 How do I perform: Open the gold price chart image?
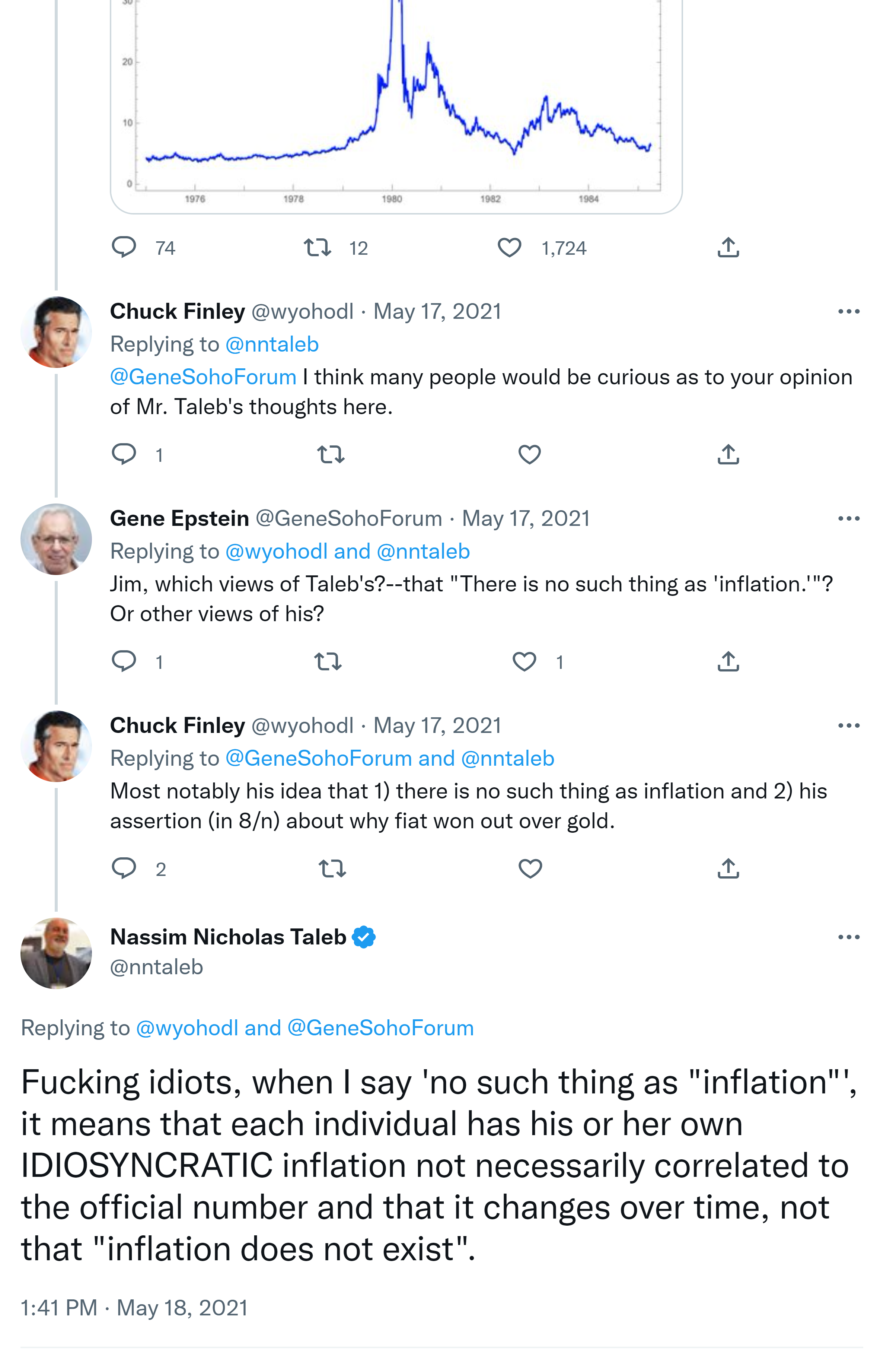coord(396,102)
